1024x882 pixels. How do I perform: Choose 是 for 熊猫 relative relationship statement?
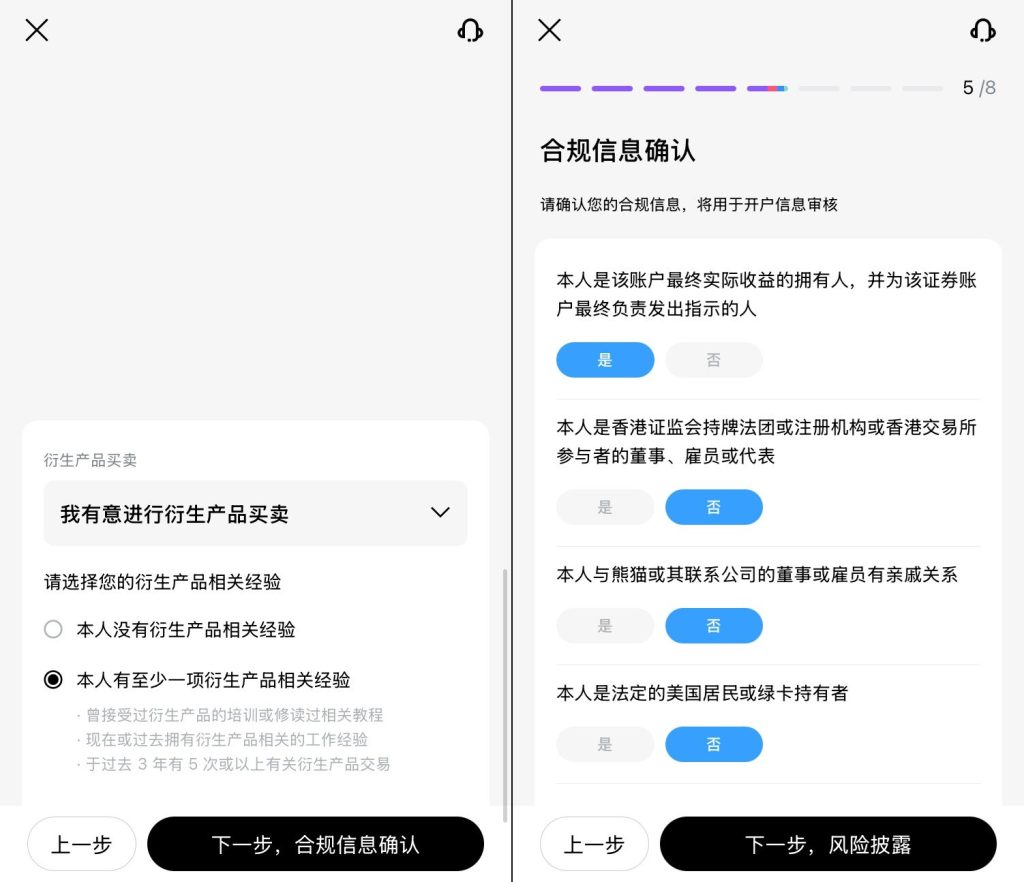pos(605,626)
